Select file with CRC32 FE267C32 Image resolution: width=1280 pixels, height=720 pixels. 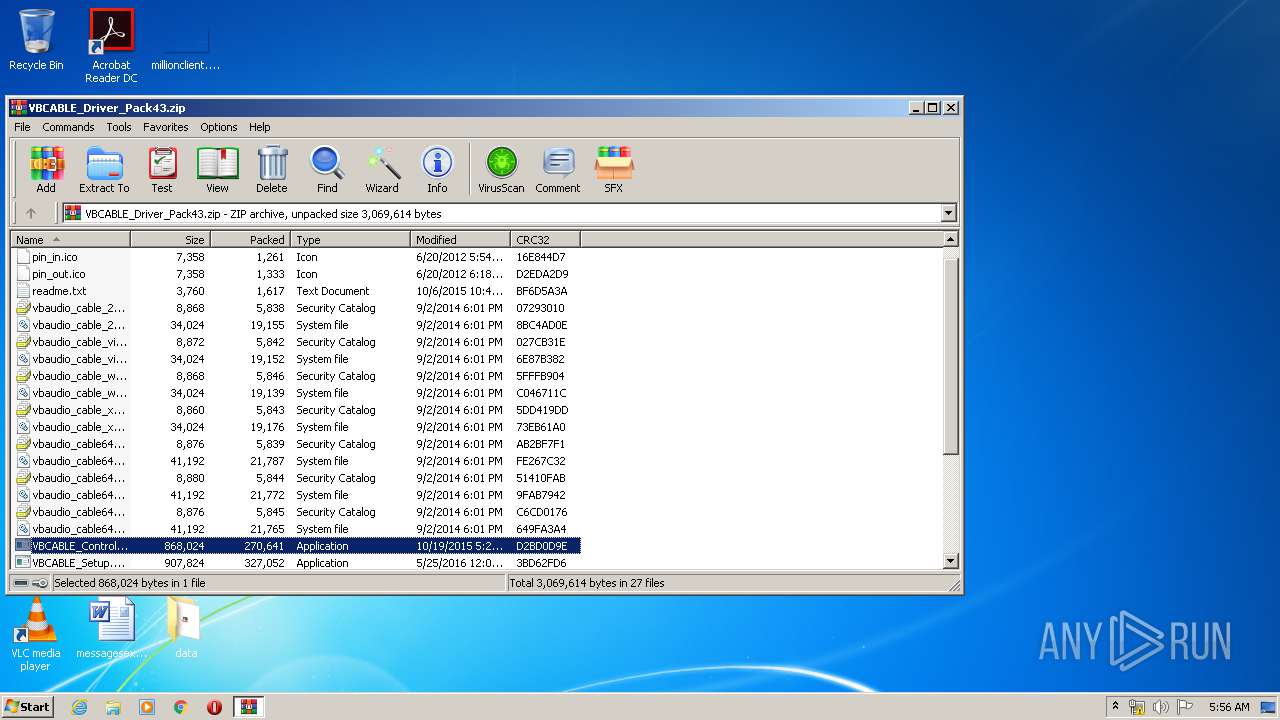(296, 461)
